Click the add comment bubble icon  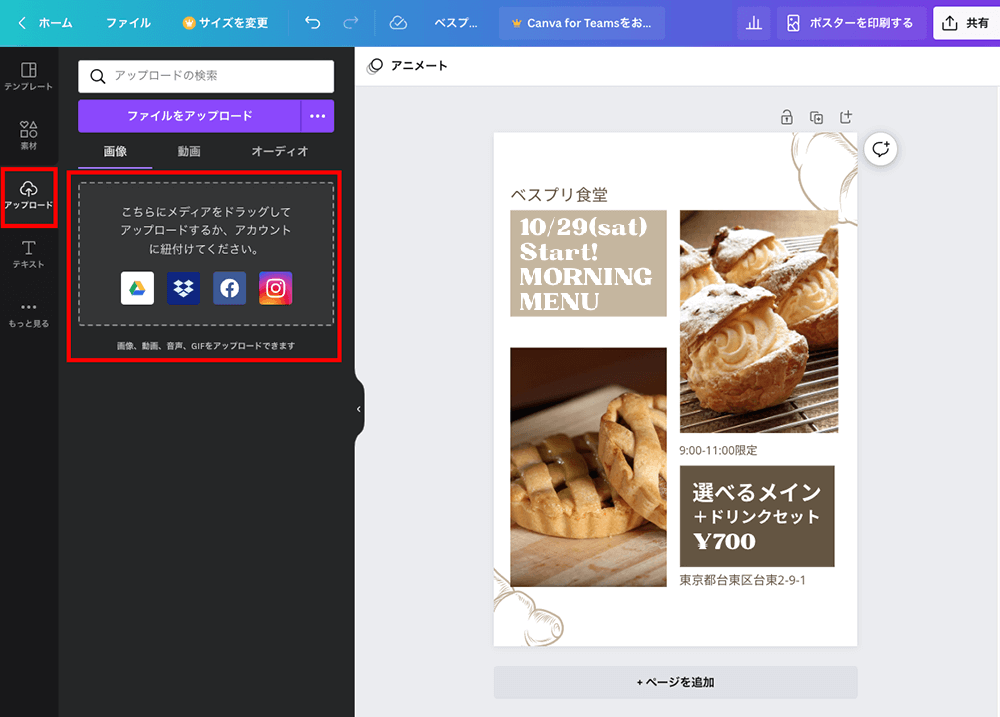pos(881,149)
